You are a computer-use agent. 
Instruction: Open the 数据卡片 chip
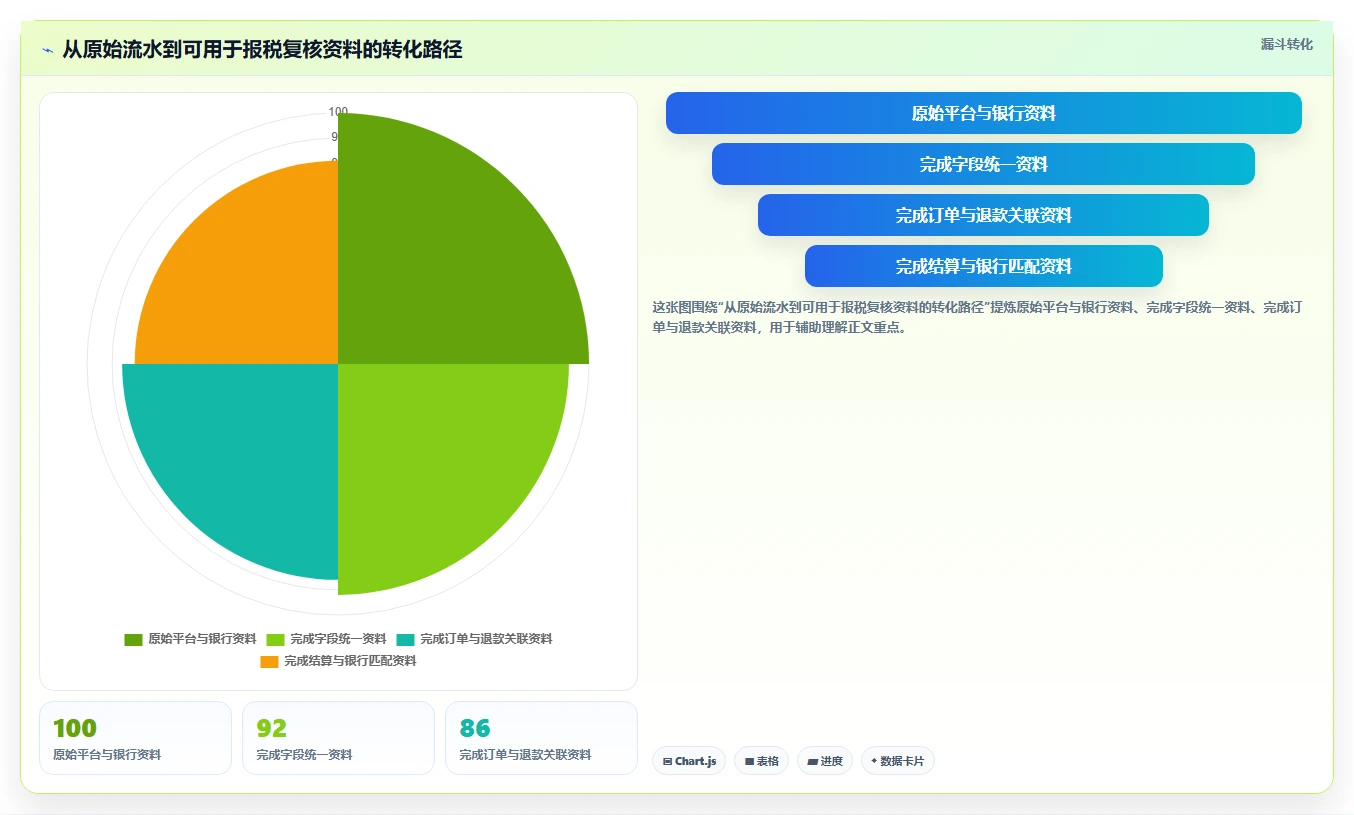tap(898, 761)
